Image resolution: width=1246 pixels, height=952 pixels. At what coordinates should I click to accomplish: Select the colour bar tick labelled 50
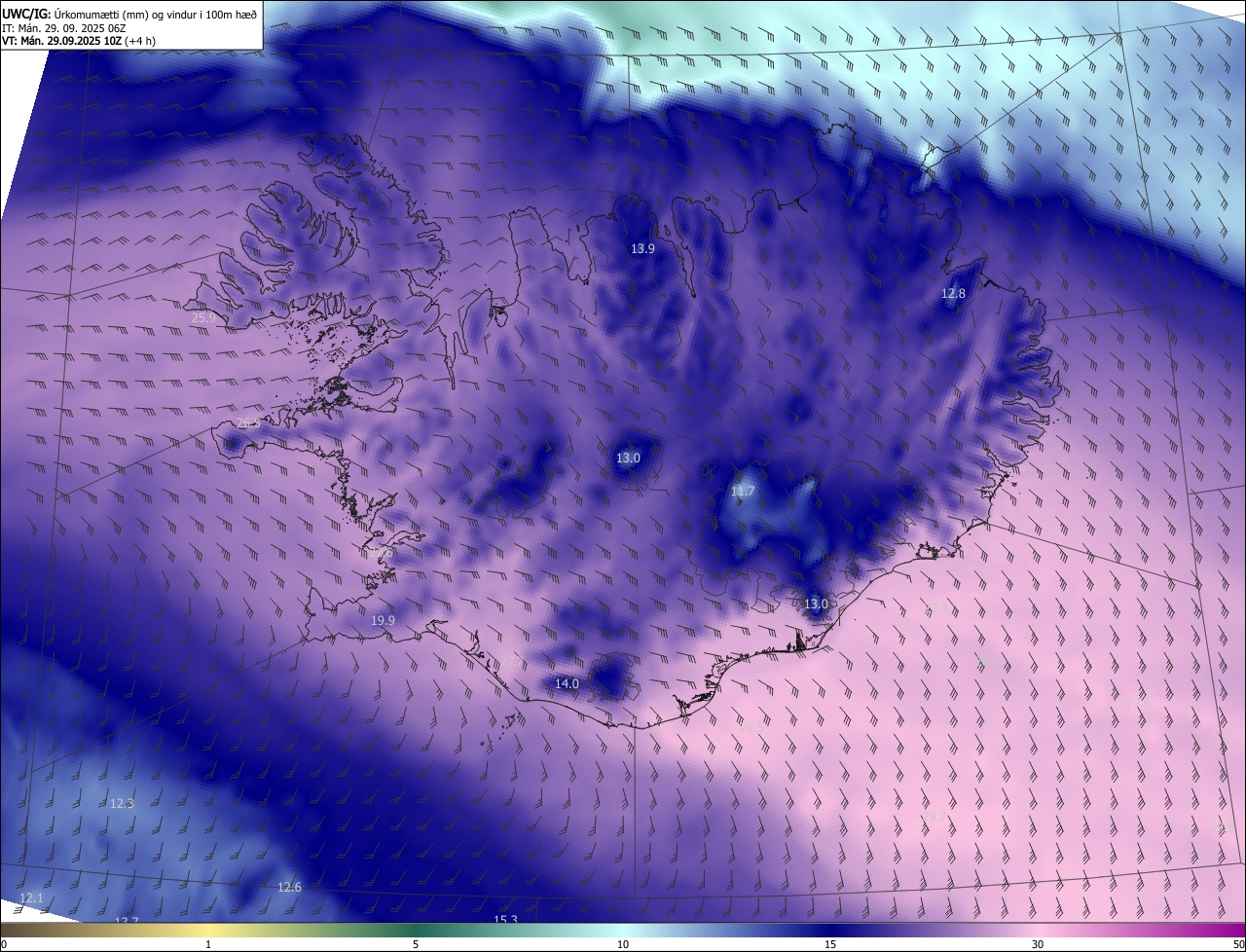pyautogui.click(x=1238, y=944)
